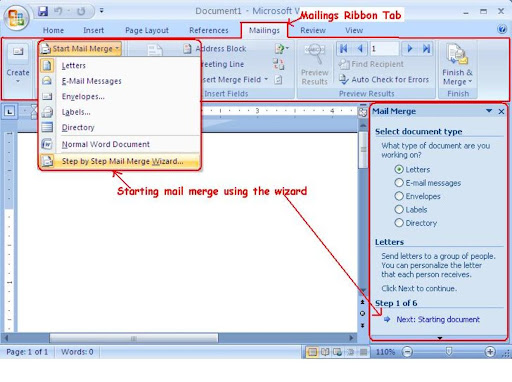Open the Create envelopes group button

point(18,64)
